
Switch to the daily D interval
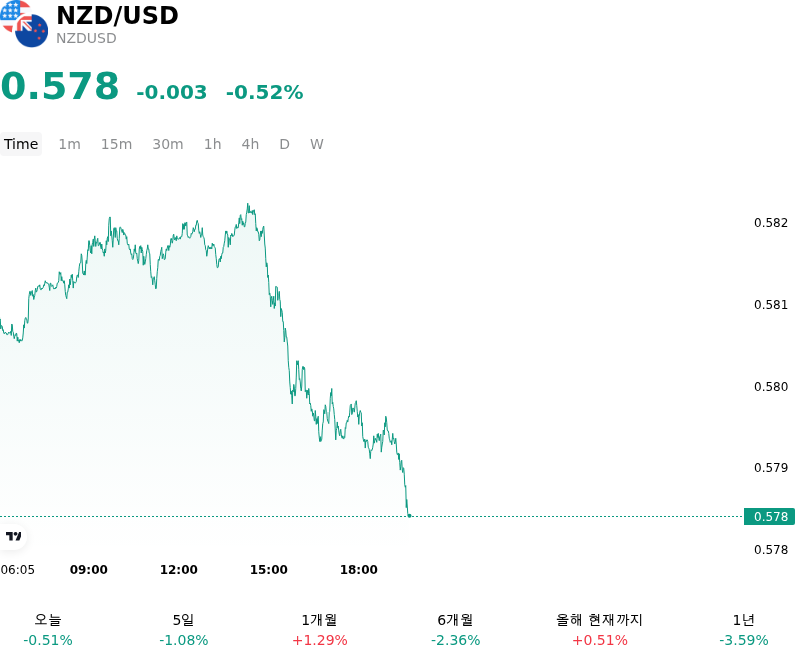(285, 144)
